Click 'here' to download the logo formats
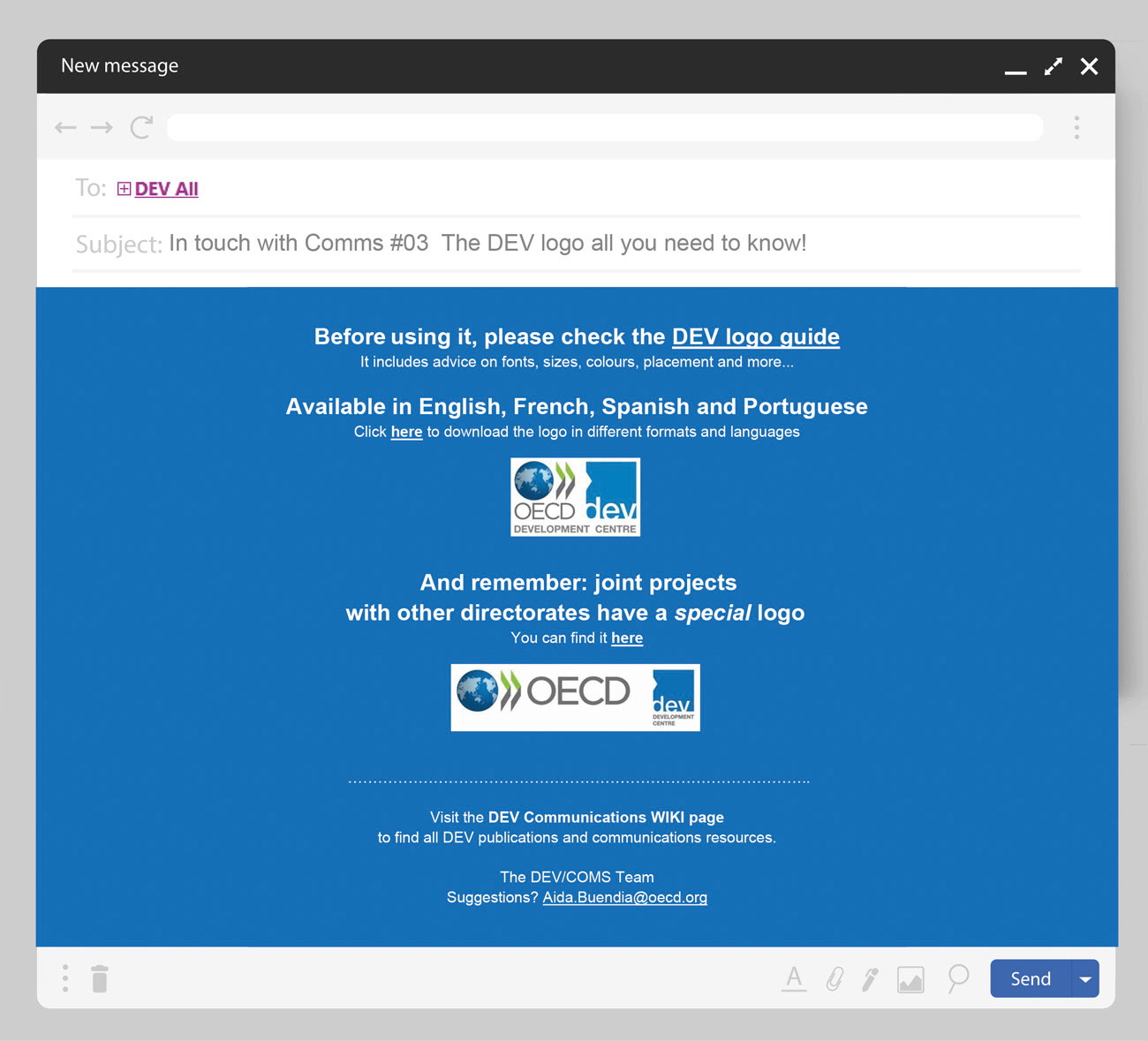The height and width of the screenshot is (1041, 1148). pyautogui.click(x=406, y=432)
